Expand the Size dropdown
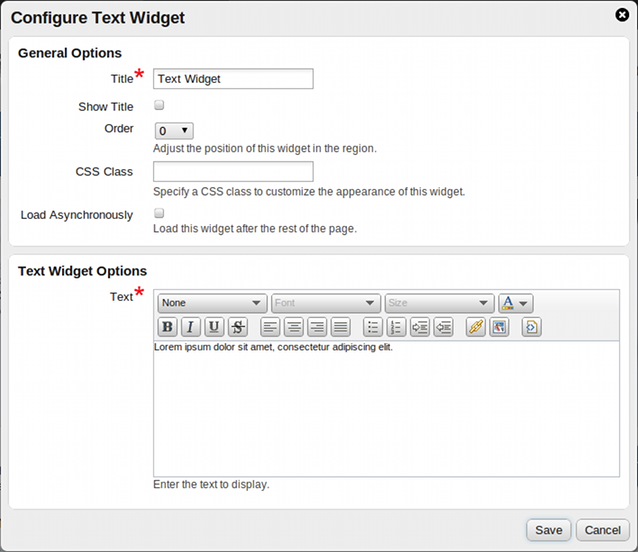 coord(439,303)
